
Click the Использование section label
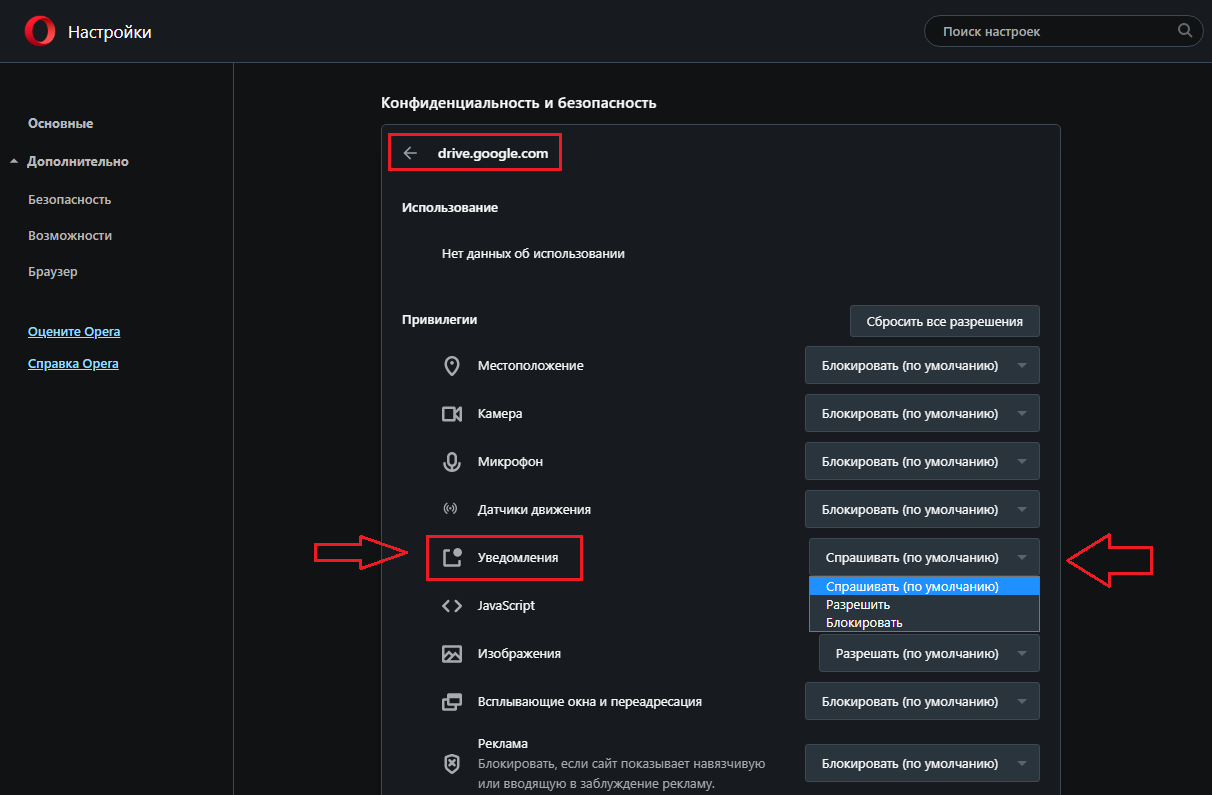[450, 208]
